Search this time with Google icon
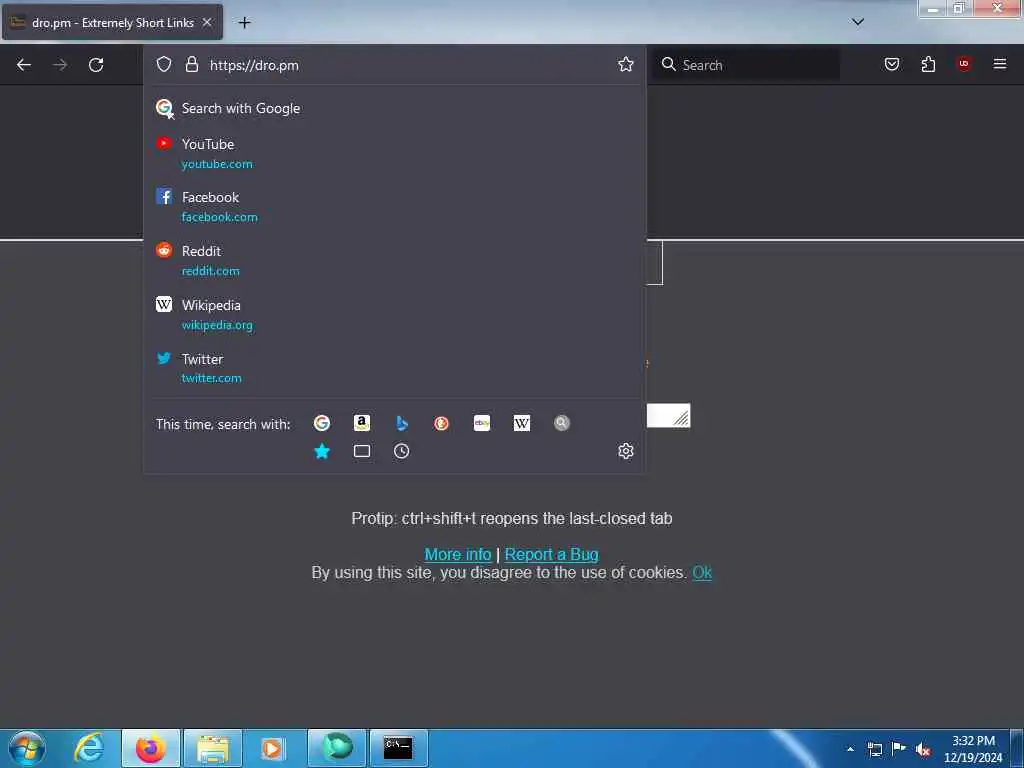The height and width of the screenshot is (768, 1024). (322, 423)
